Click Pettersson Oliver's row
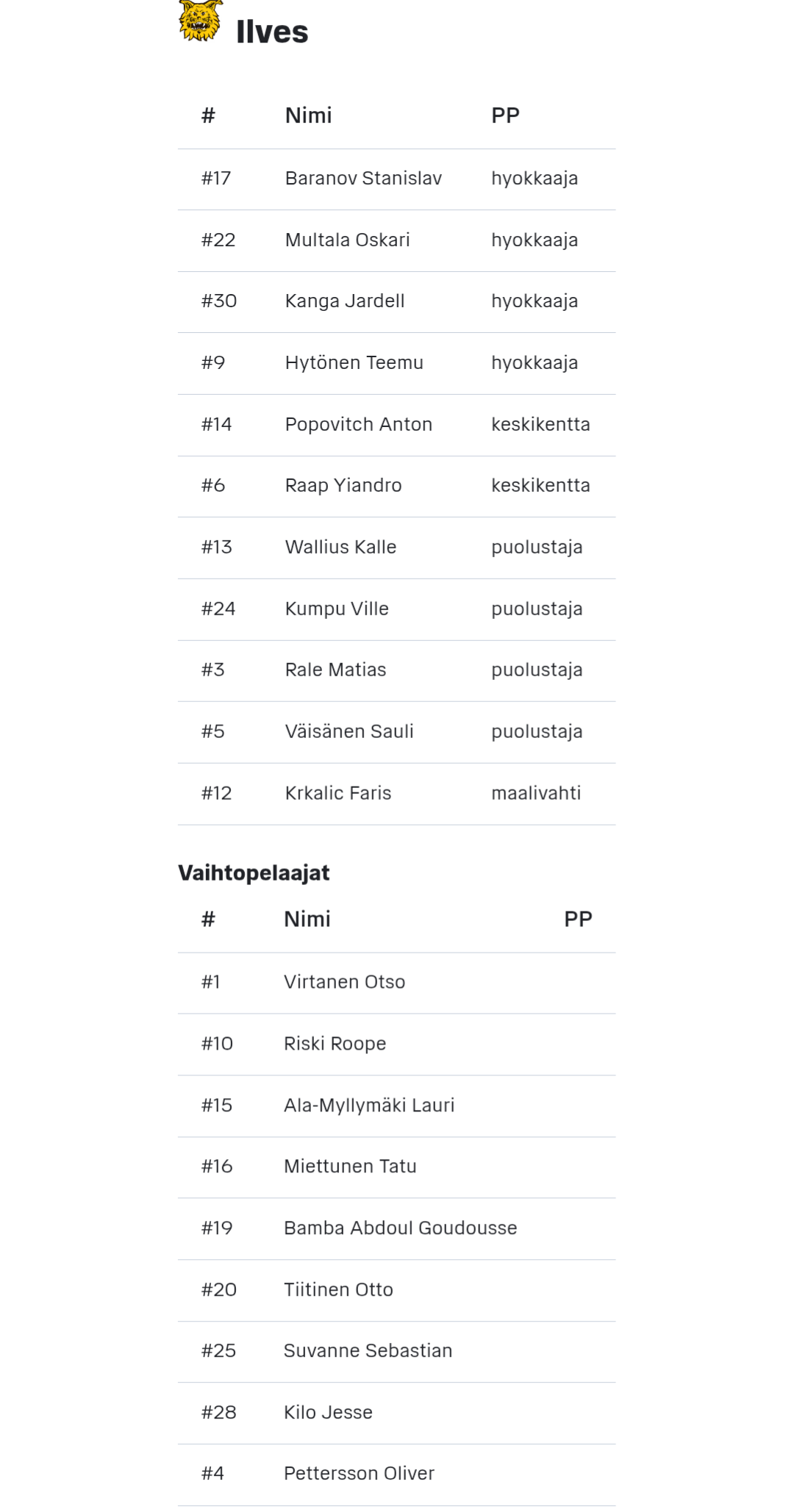Viewport: 786px width, 1512px height. pos(396,1475)
